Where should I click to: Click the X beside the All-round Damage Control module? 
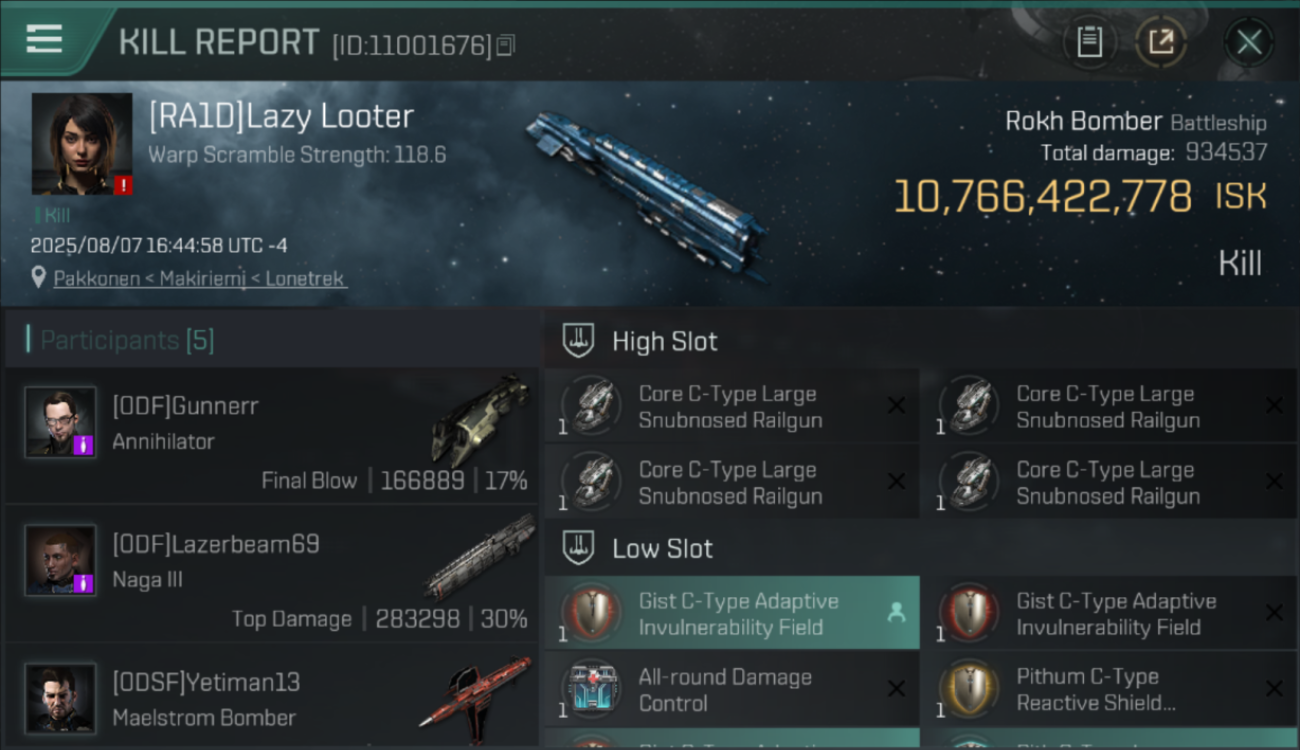[x=896, y=689]
